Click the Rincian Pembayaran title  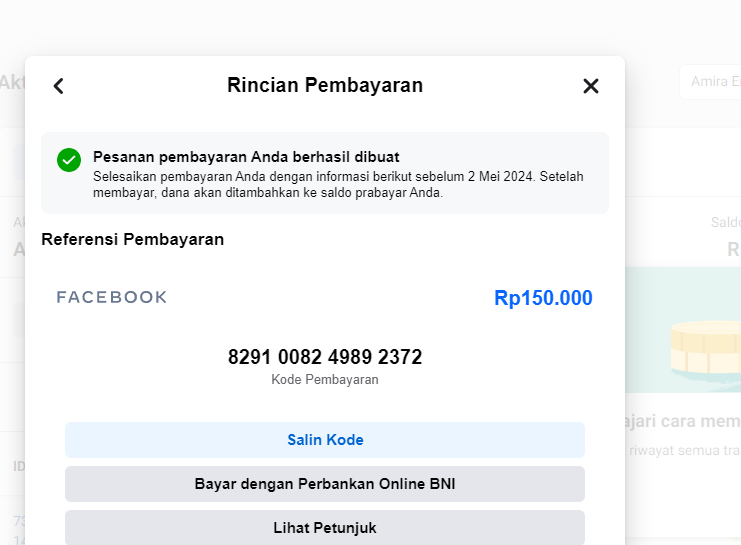(325, 85)
